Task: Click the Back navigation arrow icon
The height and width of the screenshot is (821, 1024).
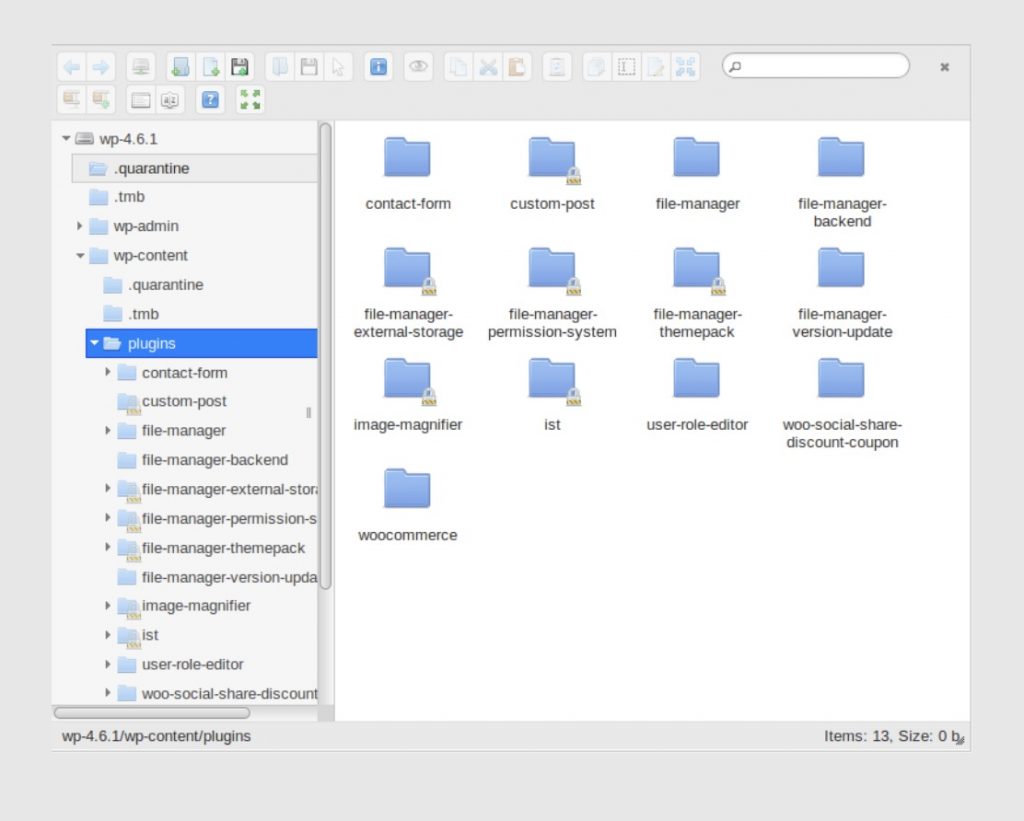Action: (x=72, y=67)
